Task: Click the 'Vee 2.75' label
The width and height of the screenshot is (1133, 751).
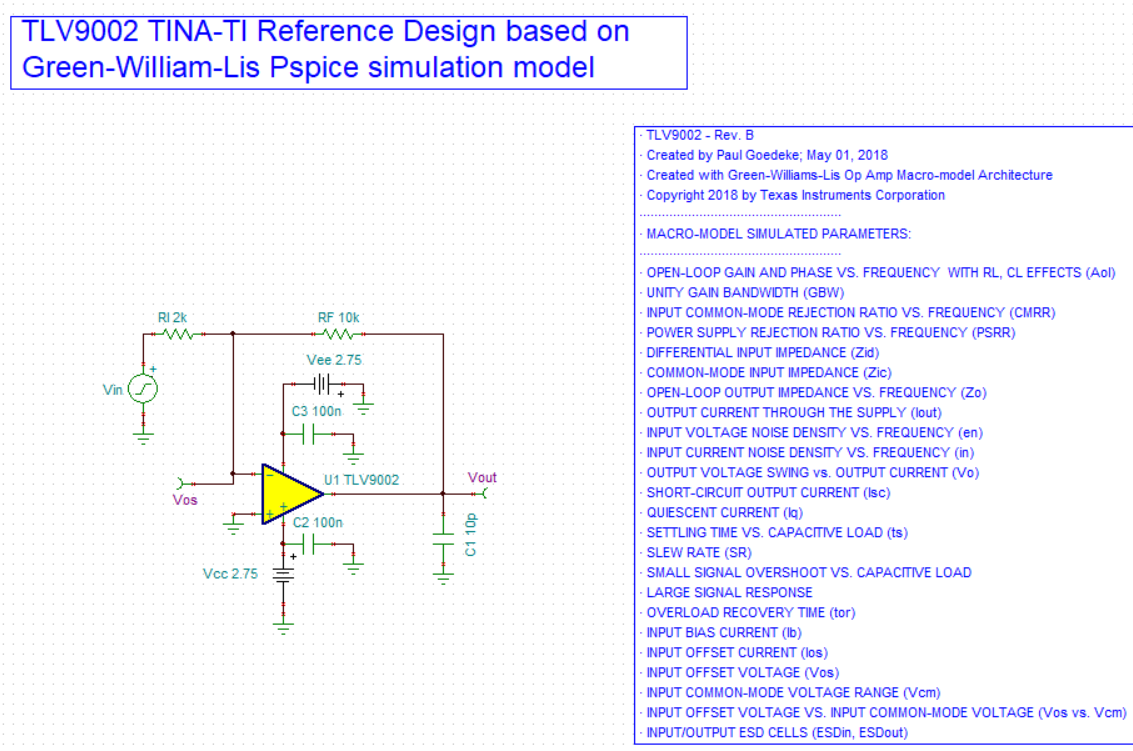Action: coord(334,360)
